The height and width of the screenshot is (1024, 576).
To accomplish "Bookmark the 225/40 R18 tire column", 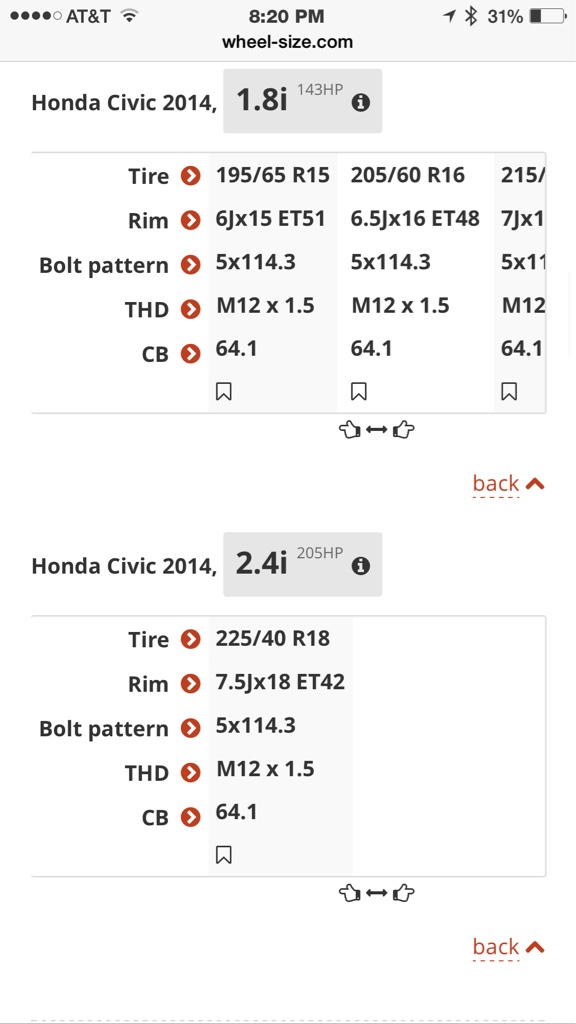I will (x=223, y=855).
